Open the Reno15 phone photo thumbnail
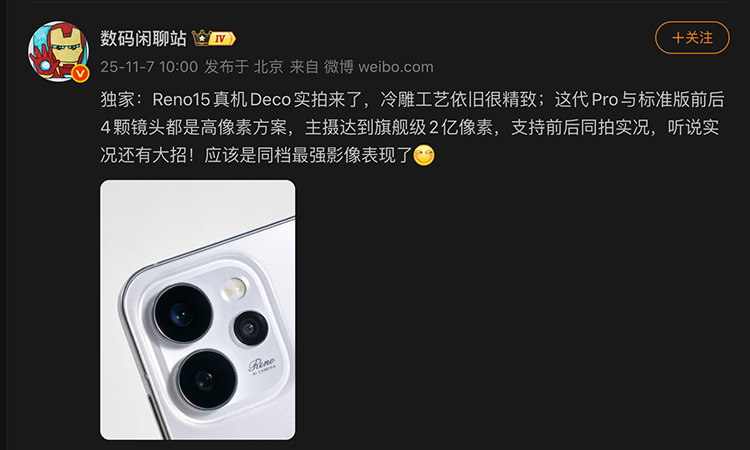 point(198,310)
